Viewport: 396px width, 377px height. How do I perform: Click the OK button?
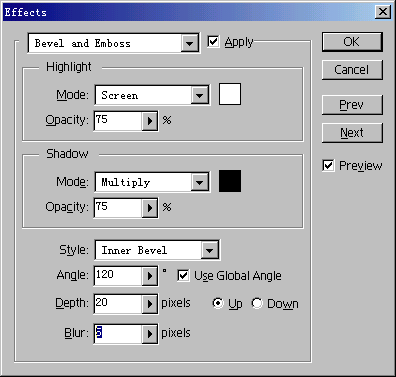352,42
